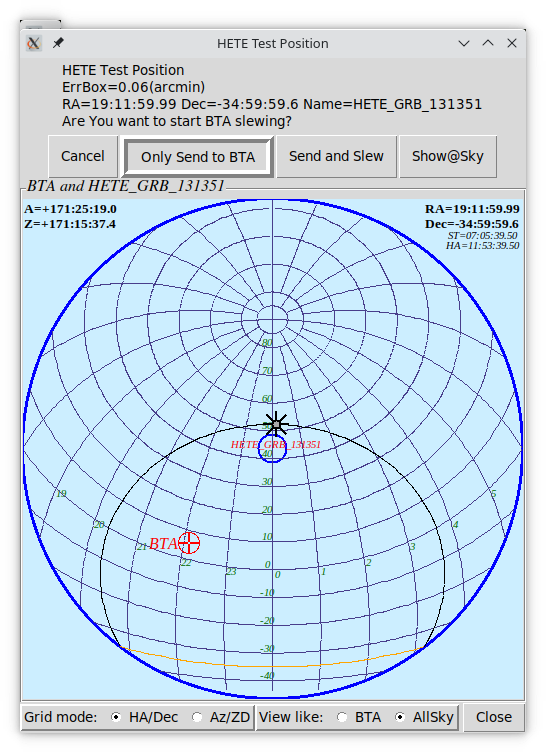Click the orange horizon limit arc

pyautogui.click(x=272, y=666)
